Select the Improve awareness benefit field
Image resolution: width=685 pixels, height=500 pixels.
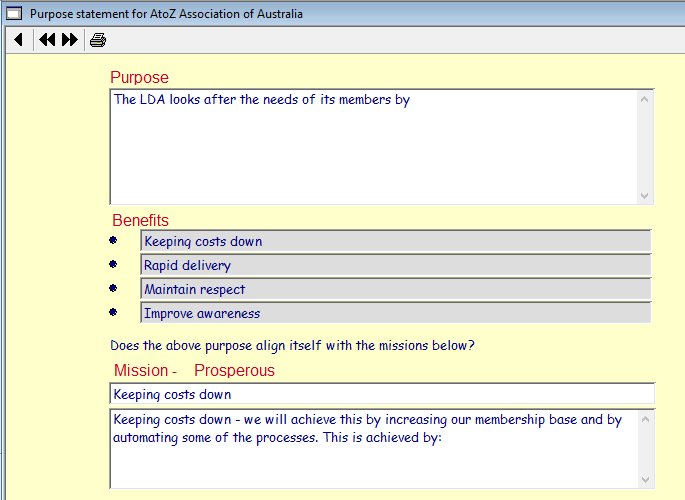click(x=395, y=314)
